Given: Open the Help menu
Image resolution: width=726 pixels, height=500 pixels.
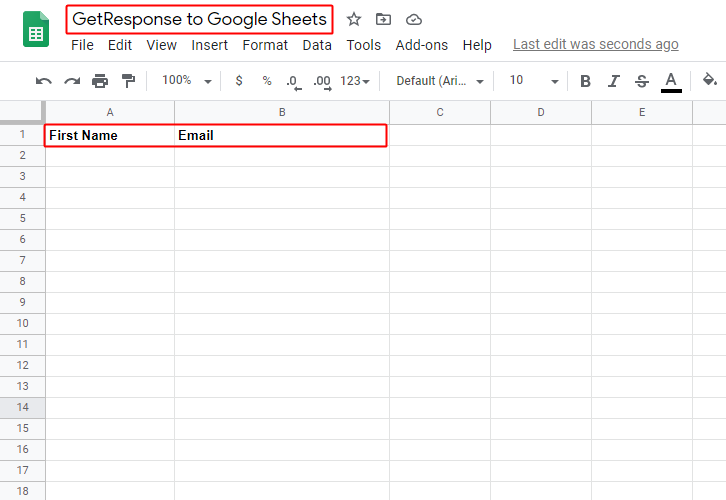Looking at the screenshot, I should click(x=477, y=45).
